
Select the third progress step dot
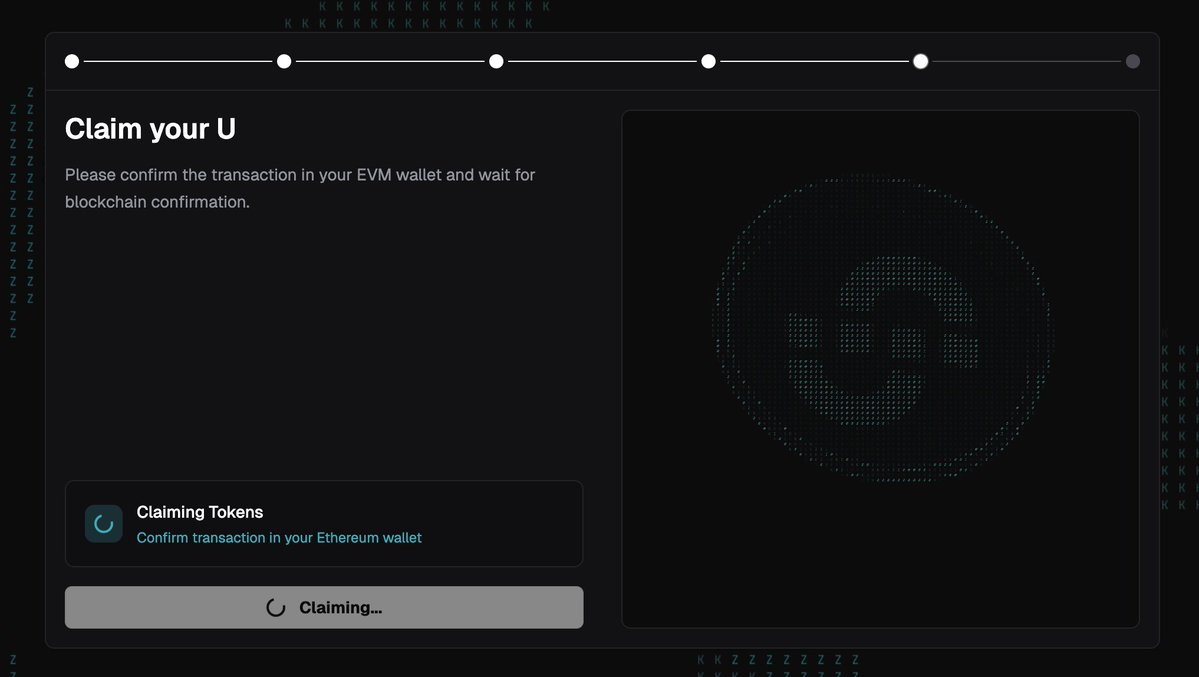496,61
